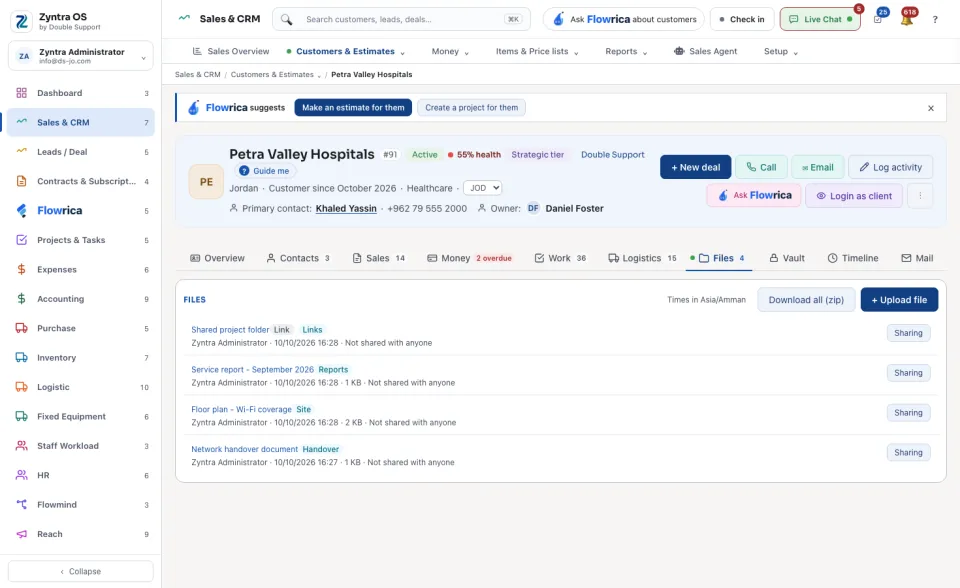
Task: Switch to the Sales tab
Action: [378, 258]
